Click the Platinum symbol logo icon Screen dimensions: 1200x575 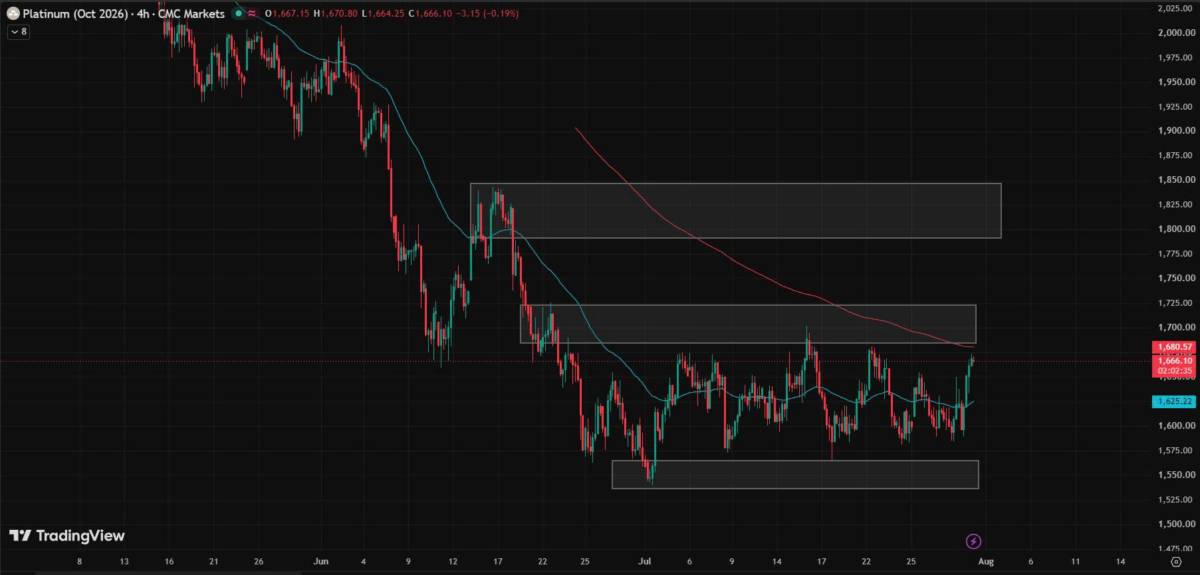(x=14, y=14)
